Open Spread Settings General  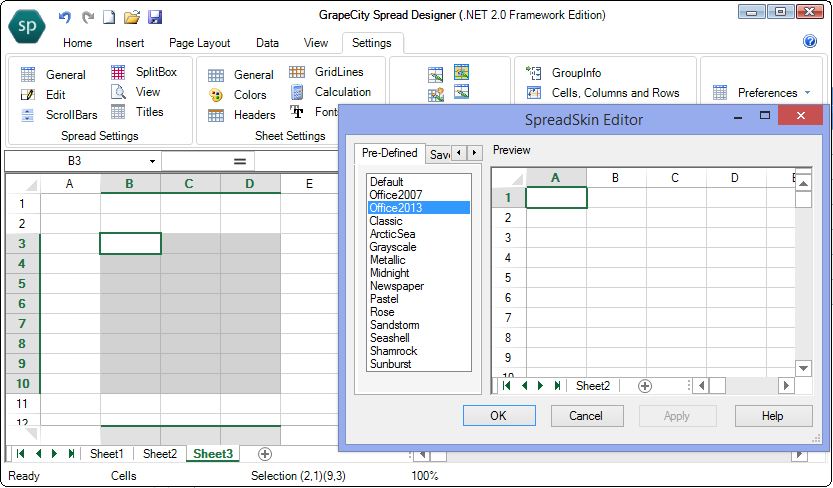53,75
